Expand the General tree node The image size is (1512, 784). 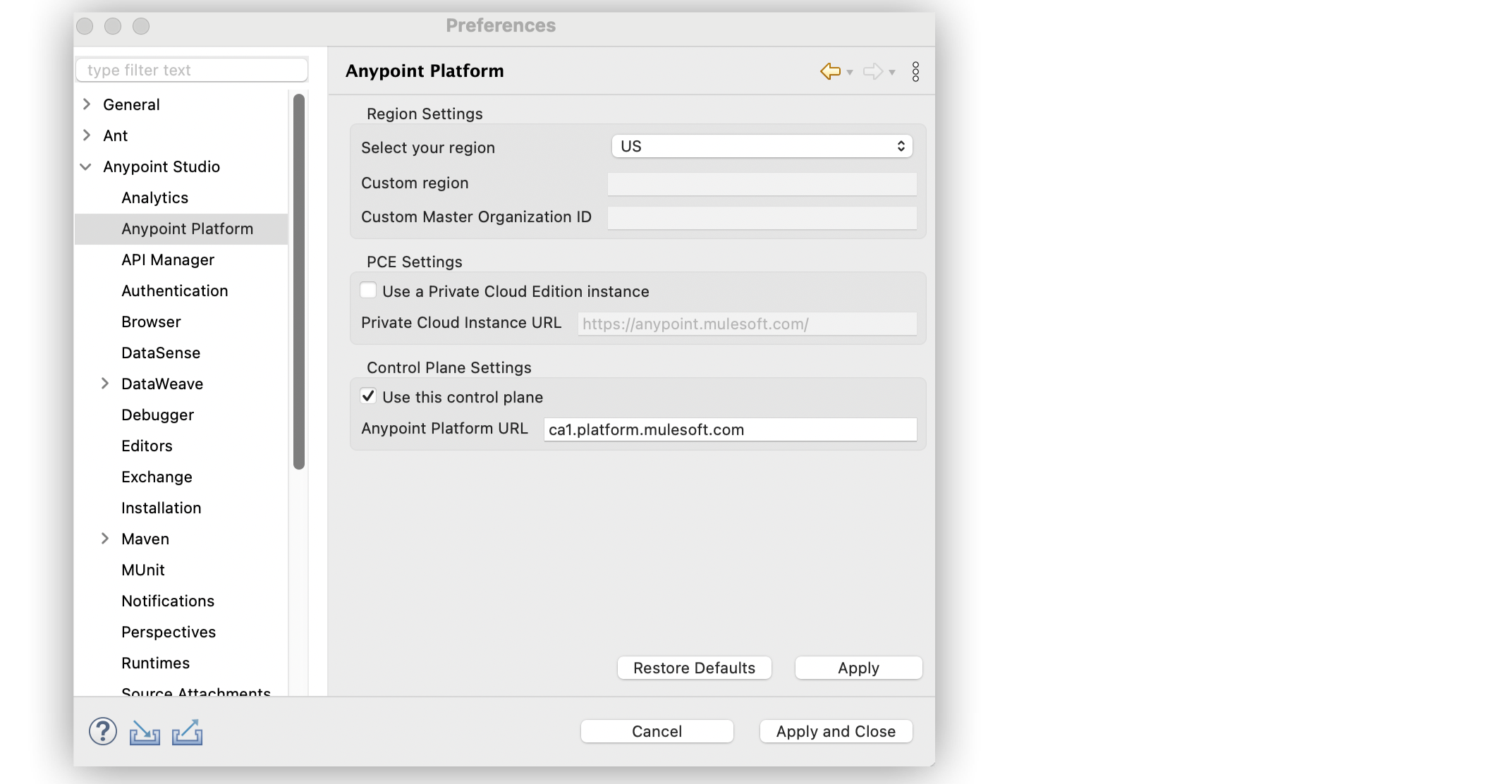[87, 104]
